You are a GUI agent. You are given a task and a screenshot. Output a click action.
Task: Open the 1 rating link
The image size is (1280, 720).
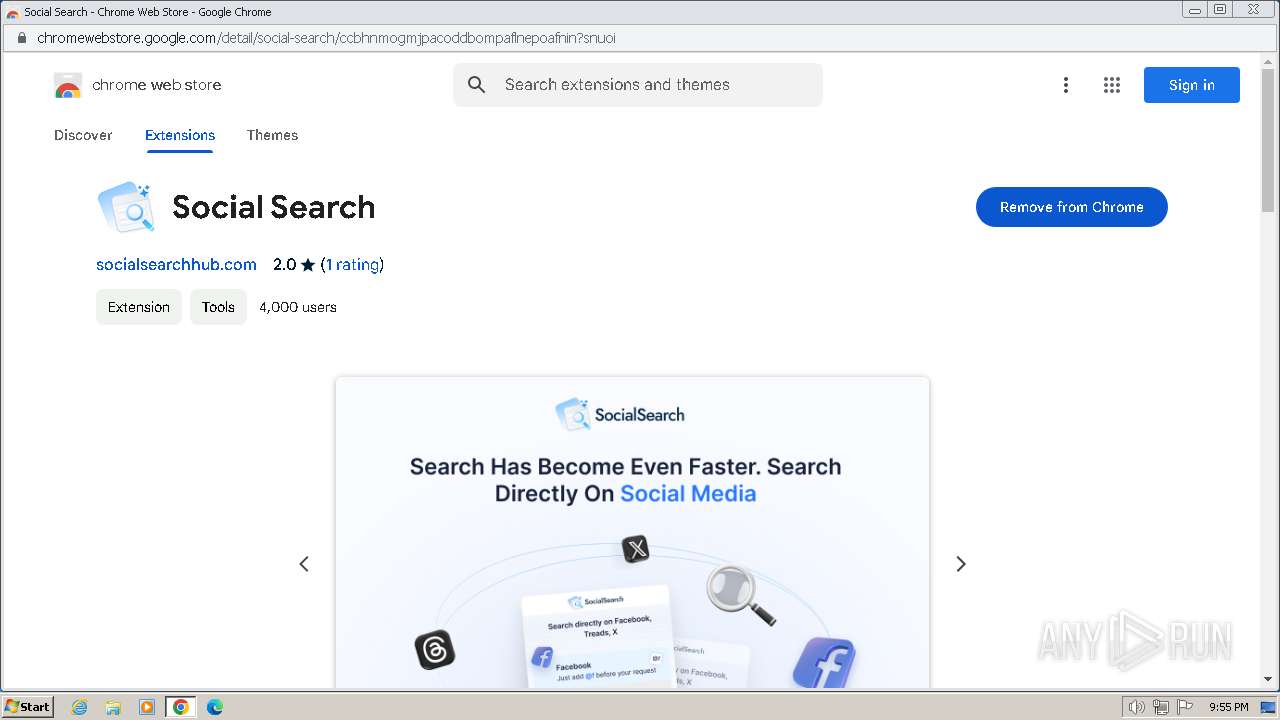click(352, 265)
